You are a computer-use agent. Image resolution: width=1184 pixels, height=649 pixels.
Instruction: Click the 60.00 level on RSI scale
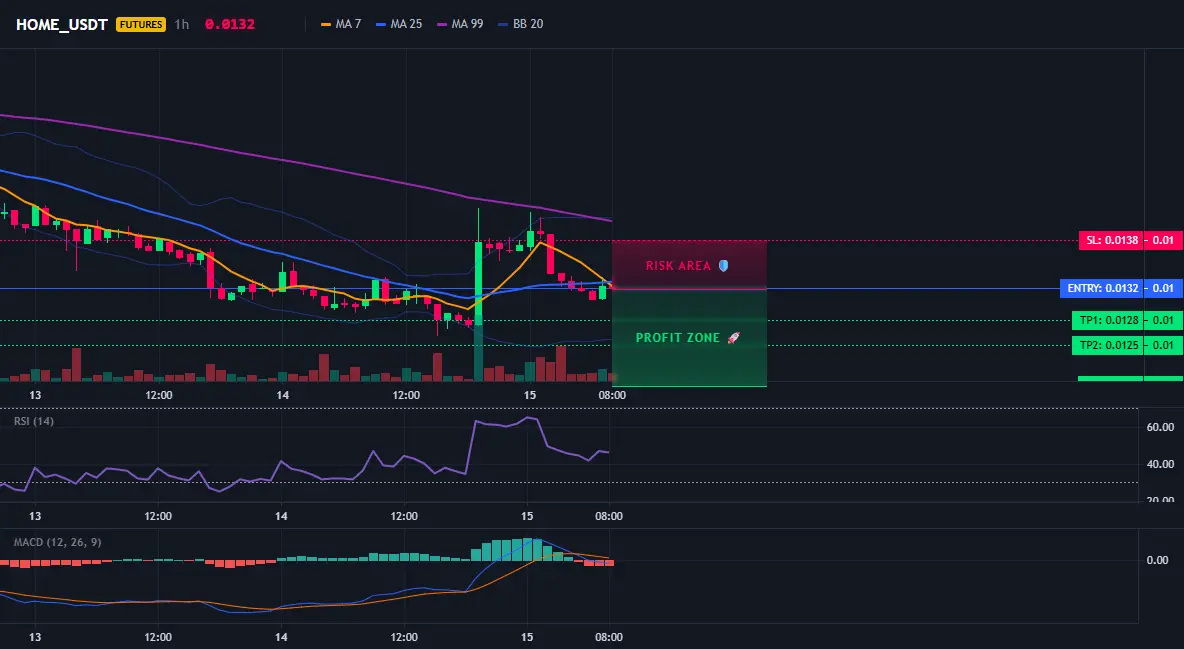pyautogui.click(x=1161, y=427)
